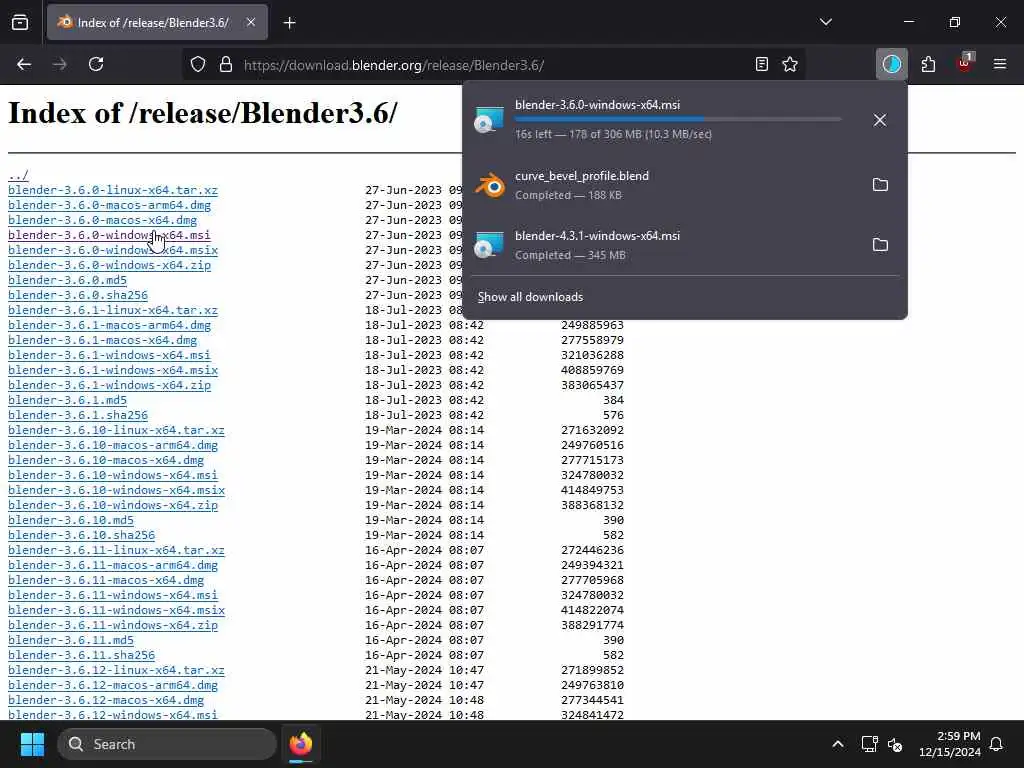Open the notifications bell icon

(x=997, y=744)
